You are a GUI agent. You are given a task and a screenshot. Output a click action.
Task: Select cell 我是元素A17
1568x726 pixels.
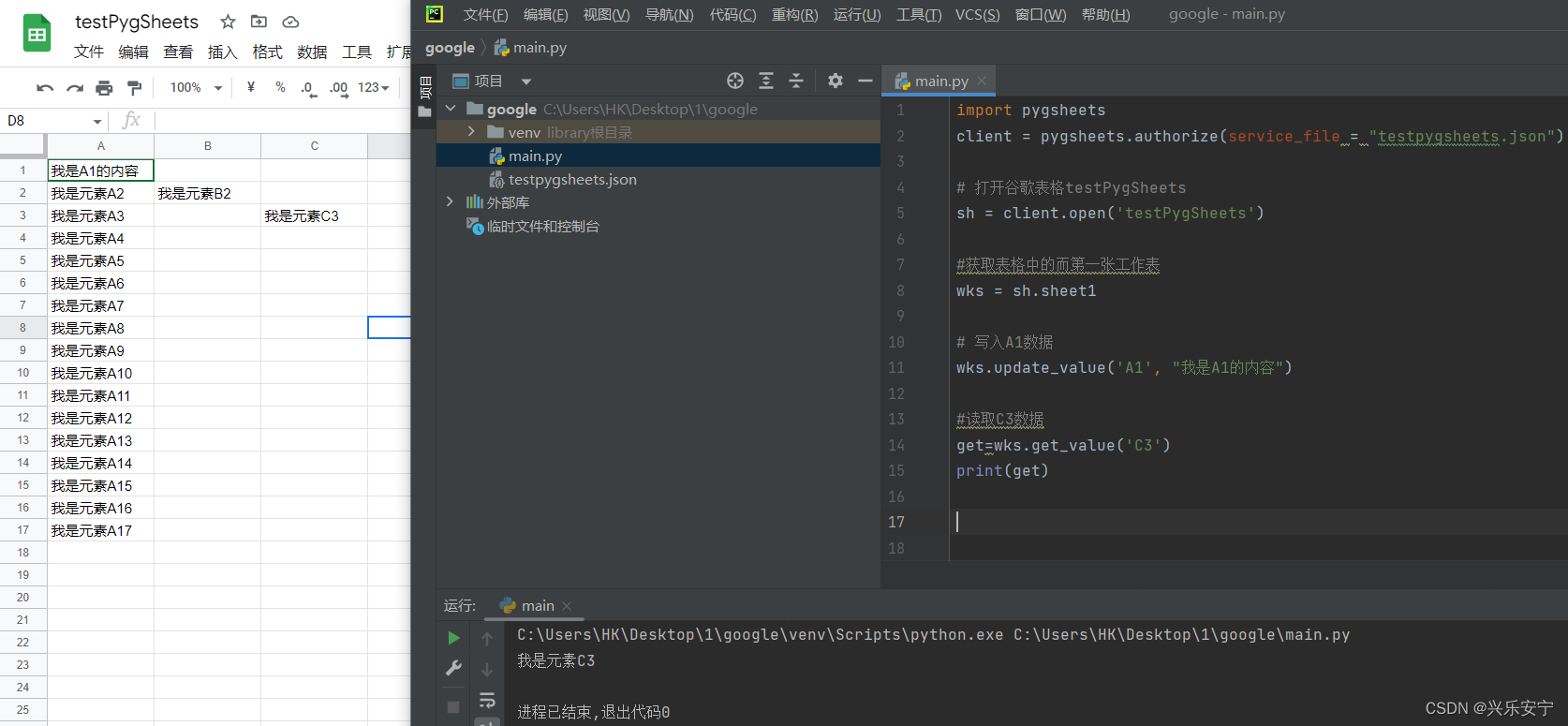pos(100,530)
